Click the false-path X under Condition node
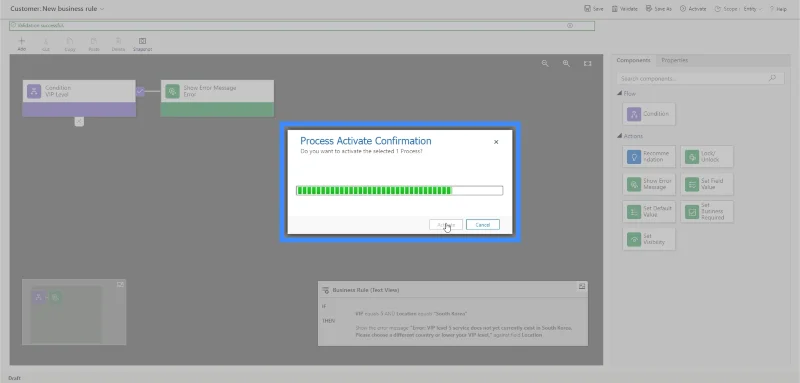 click(x=79, y=121)
